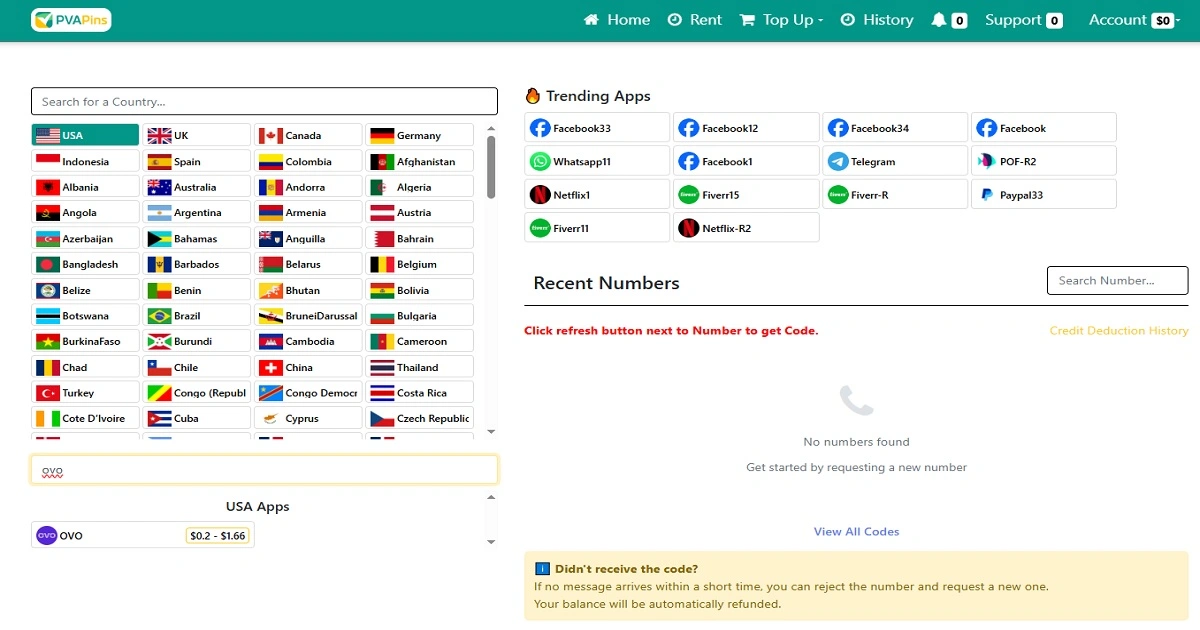The width and height of the screenshot is (1200, 630).
Task: Click the China flag icon
Action: click(x=270, y=367)
